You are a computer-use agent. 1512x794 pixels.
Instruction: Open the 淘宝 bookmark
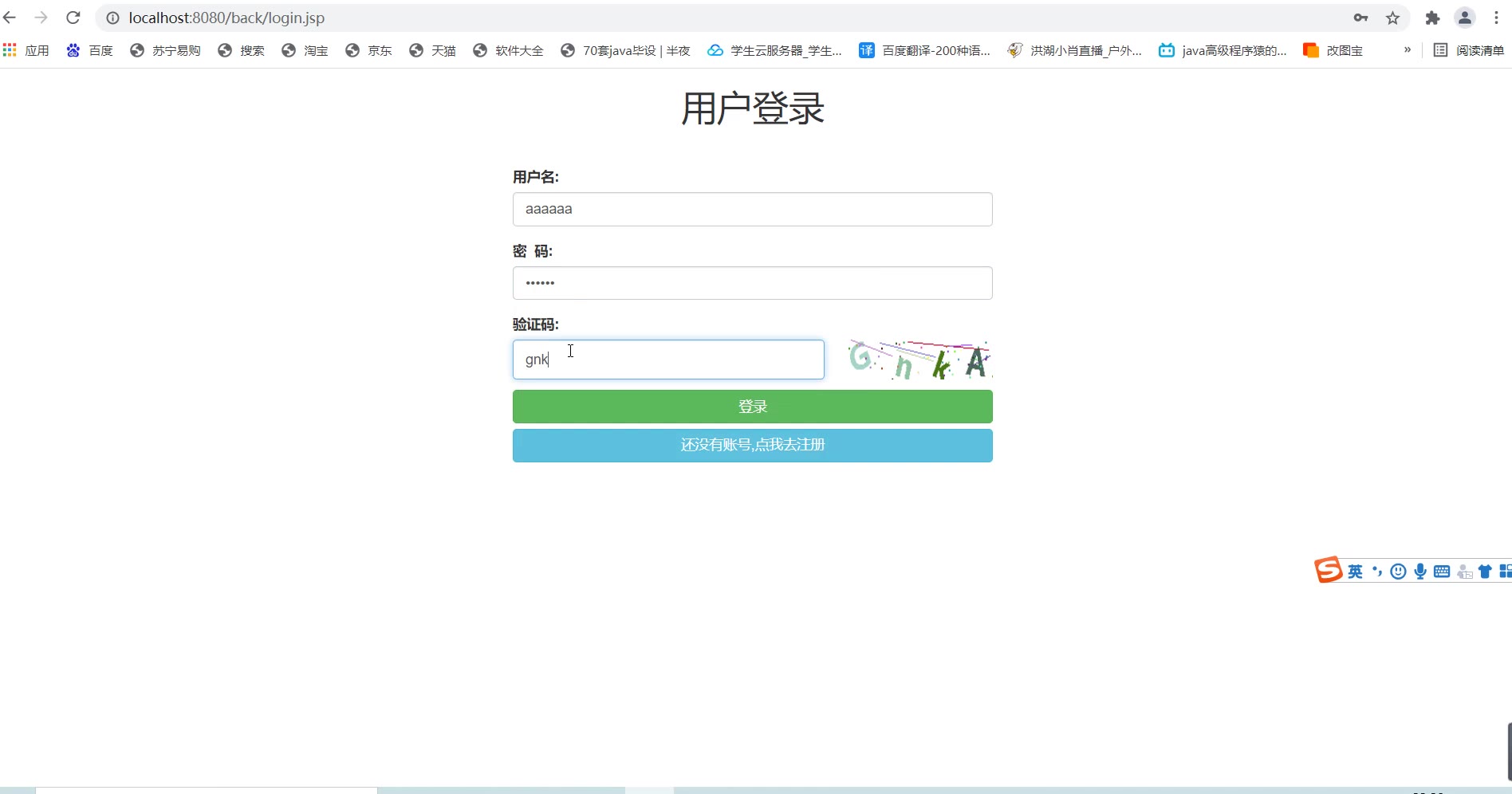pos(305,50)
